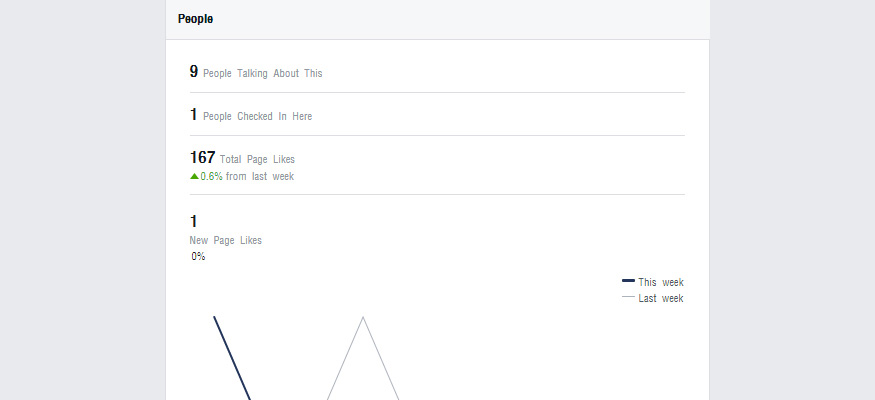Click from last week text
This screenshot has height=400, width=875.
pyautogui.click(x=260, y=176)
